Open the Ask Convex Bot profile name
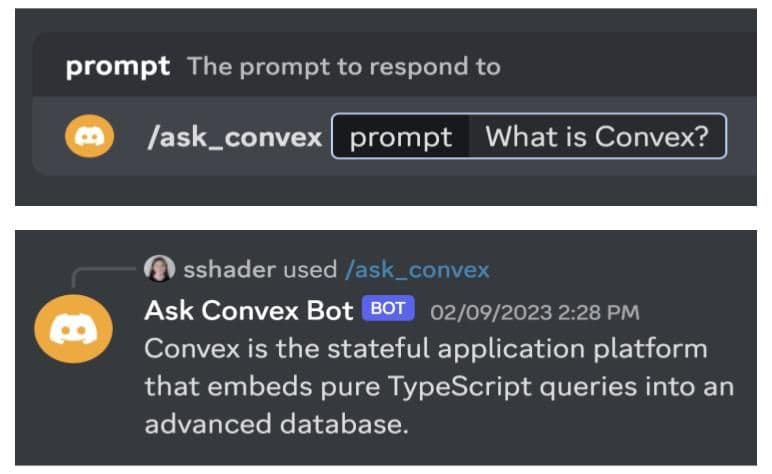The height and width of the screenshot is (474, 772). [248, 310]
